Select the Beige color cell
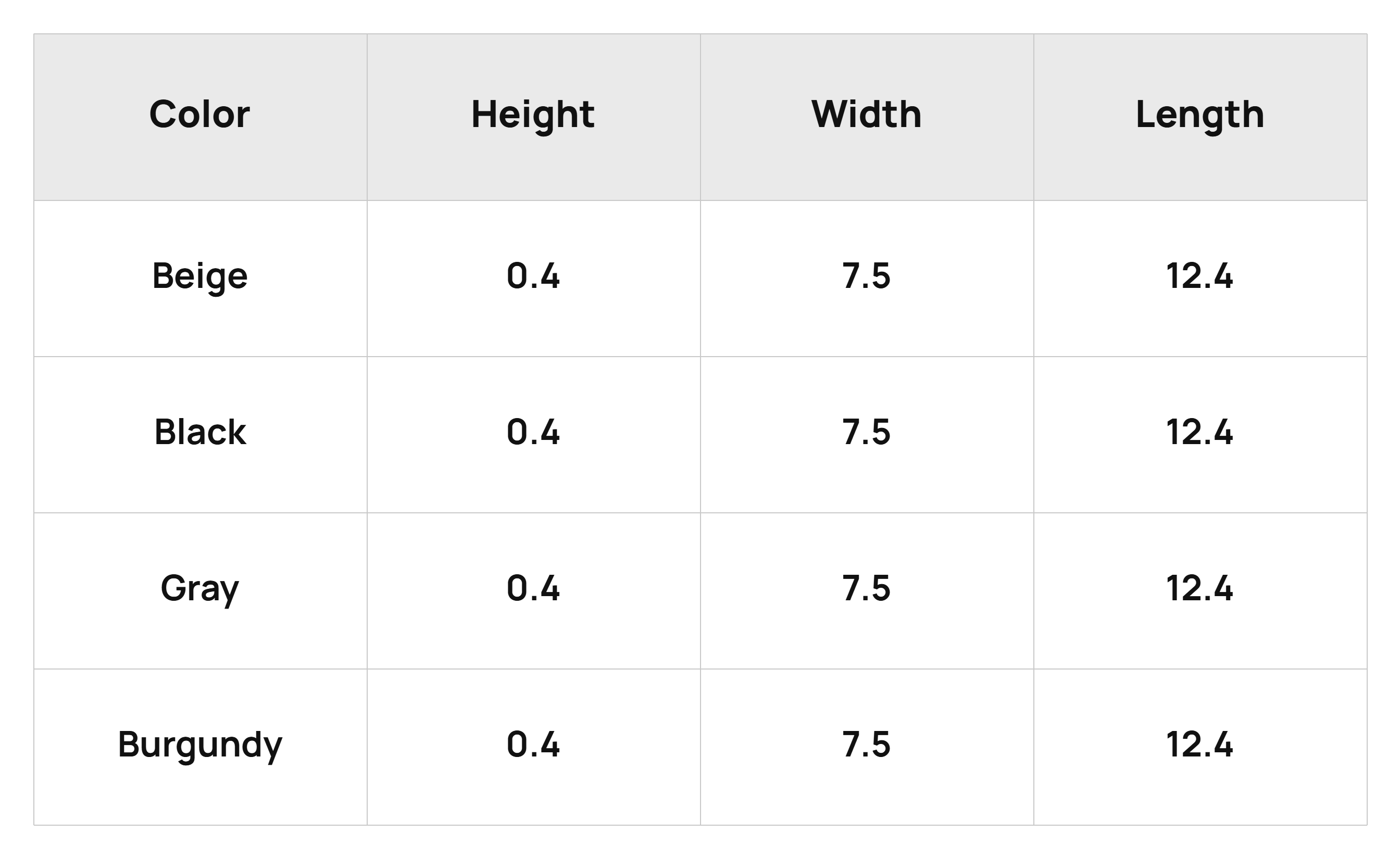 [200, 277]
